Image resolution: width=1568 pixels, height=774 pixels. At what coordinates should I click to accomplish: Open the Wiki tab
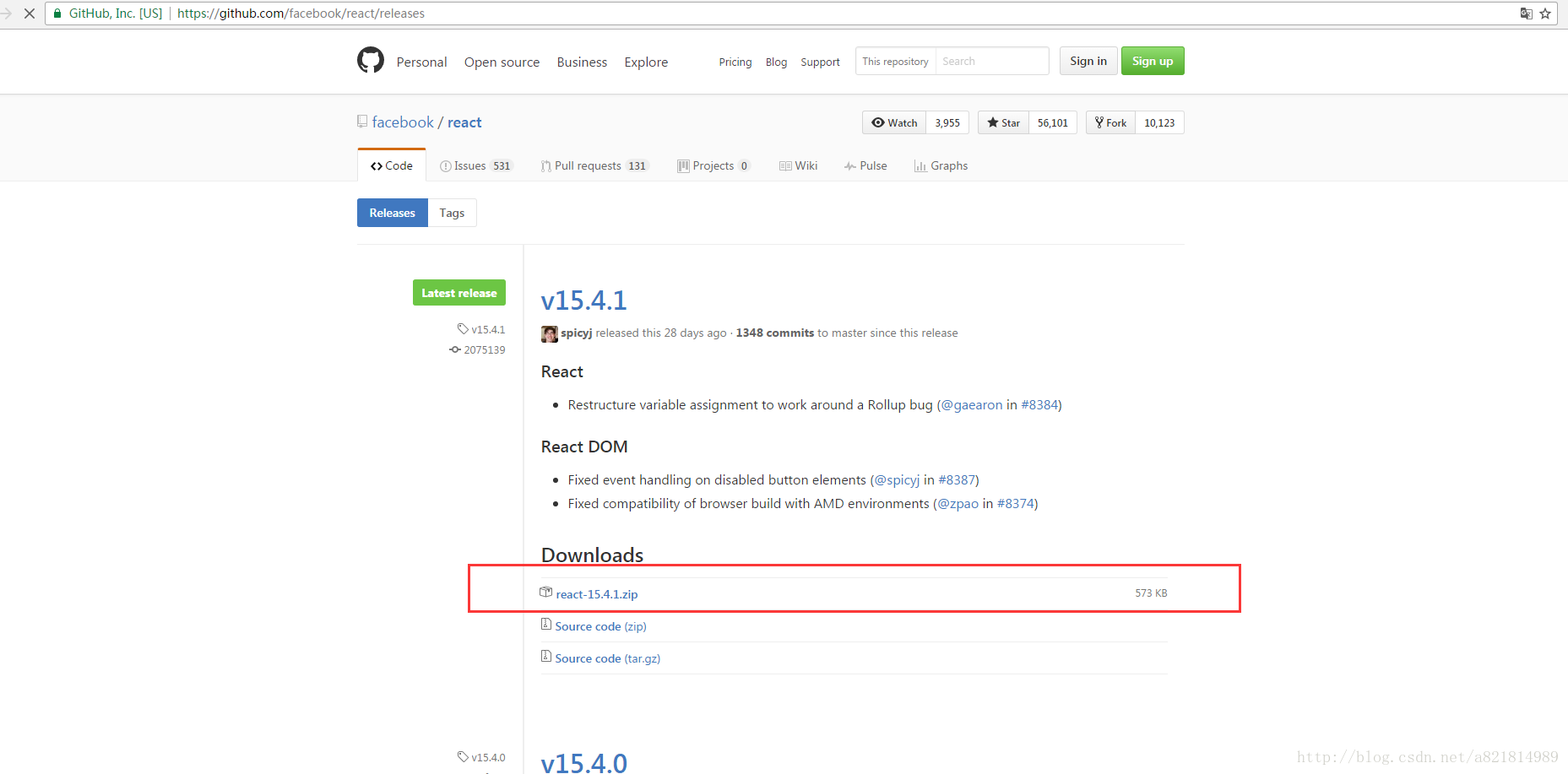[x=798, y=165]
